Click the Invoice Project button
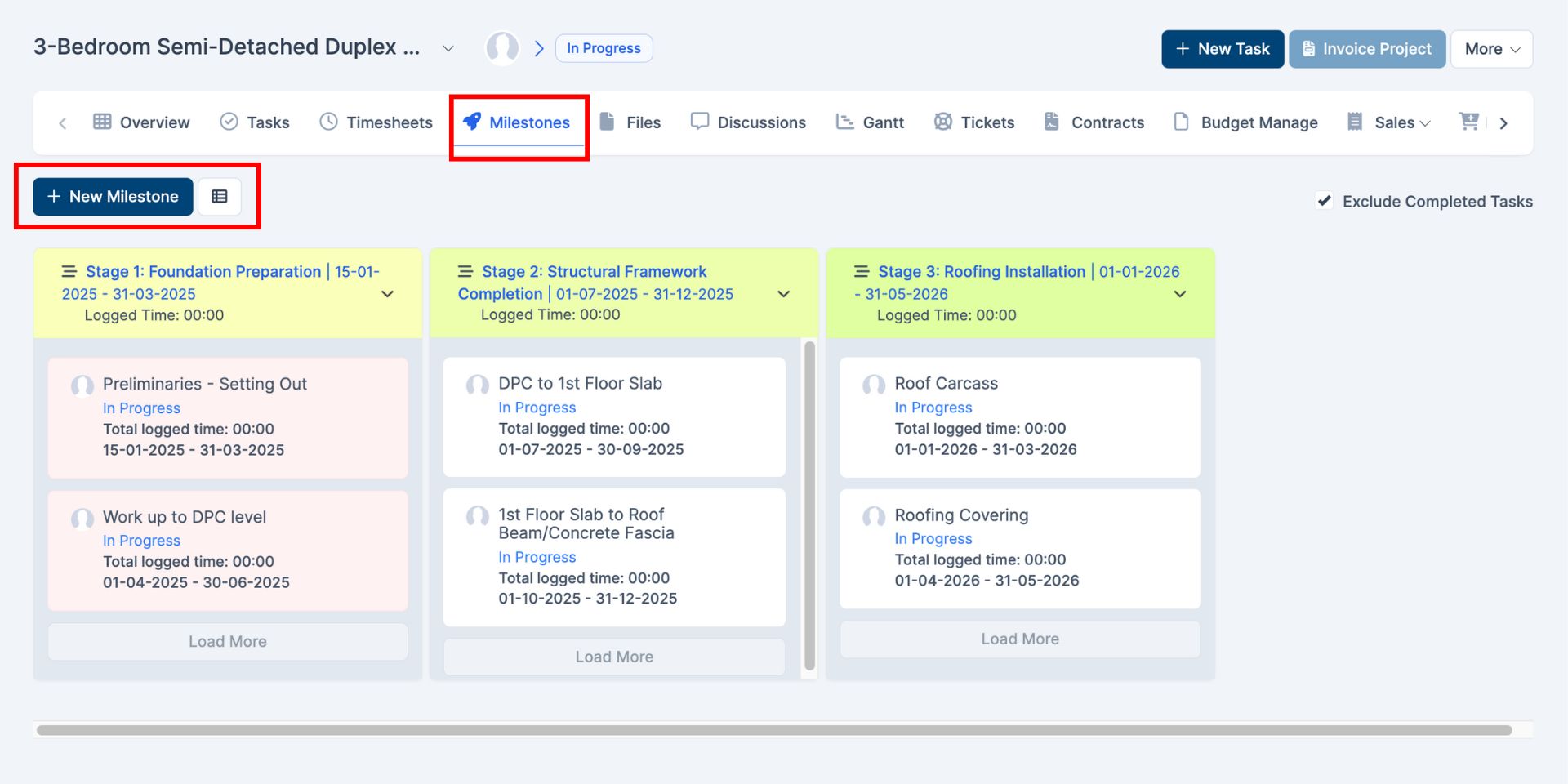The width and height of the screenshot is (1568, 784). [1367, 49]
